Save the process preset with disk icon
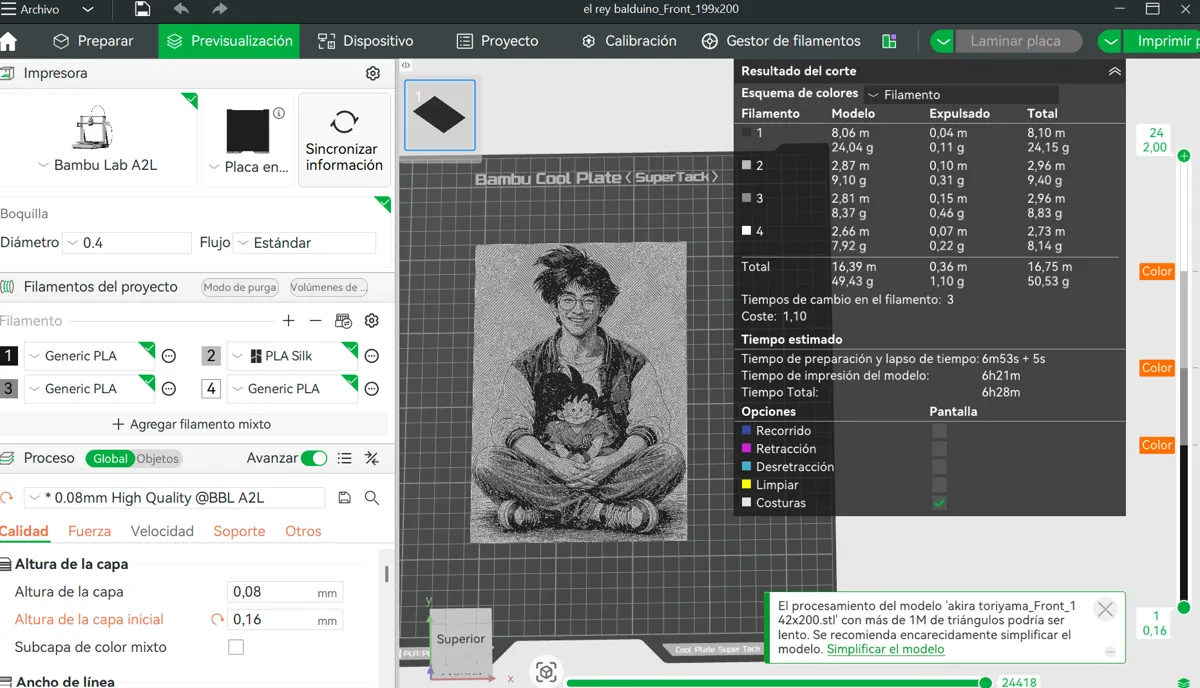The height and width of the screenshot is (688, 1200). coord(345,498)
